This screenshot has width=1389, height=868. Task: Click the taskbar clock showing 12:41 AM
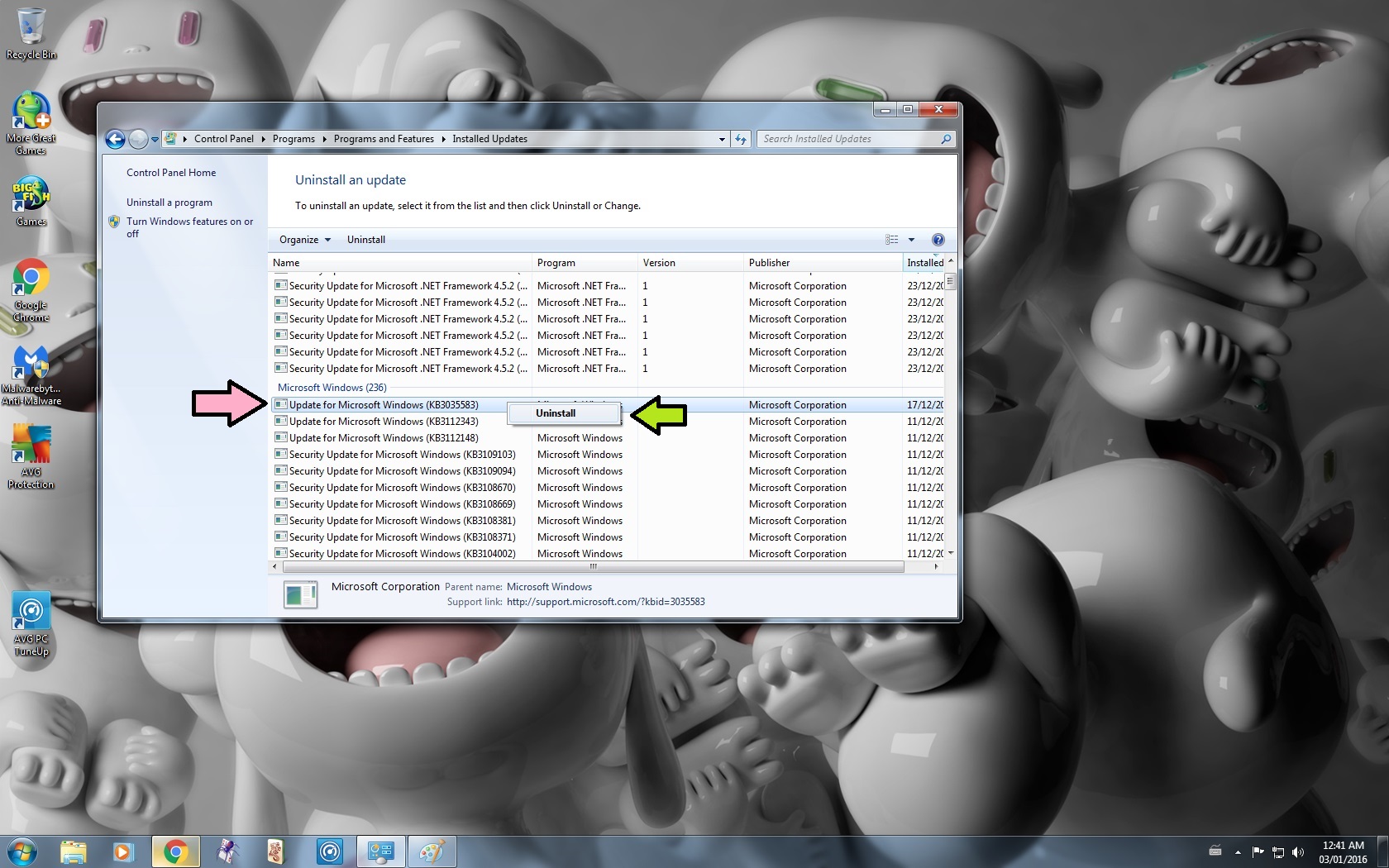(x=1343, y=852)
